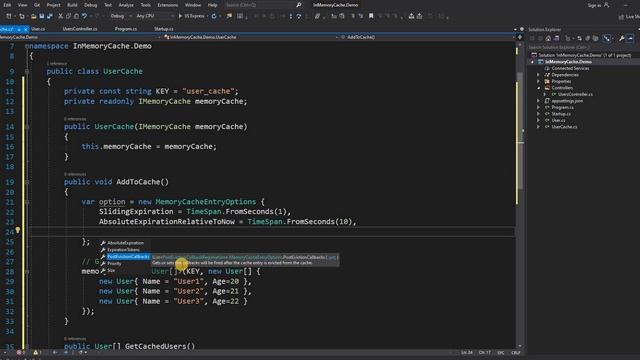Viewport: 640px width, 360px height.
Task: Open the InMemoryCache.Demo.UserCache type dropdown
Action: pos(249,37)
